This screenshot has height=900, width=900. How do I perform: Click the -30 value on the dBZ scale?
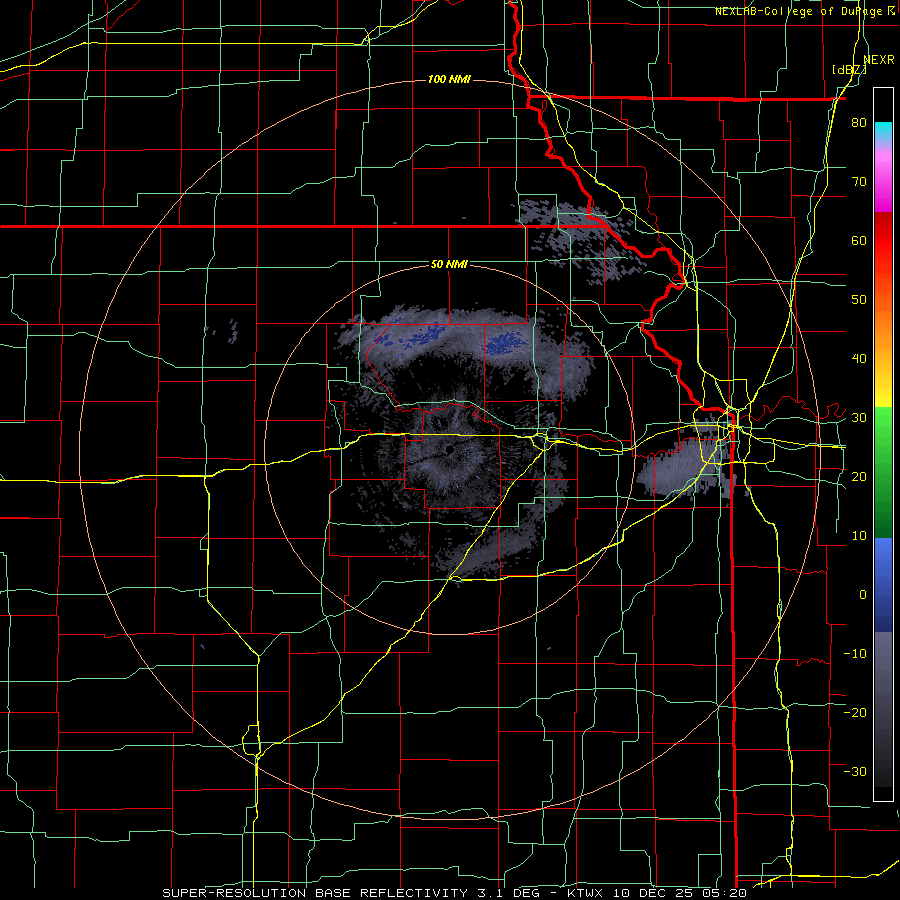point(855,771)
